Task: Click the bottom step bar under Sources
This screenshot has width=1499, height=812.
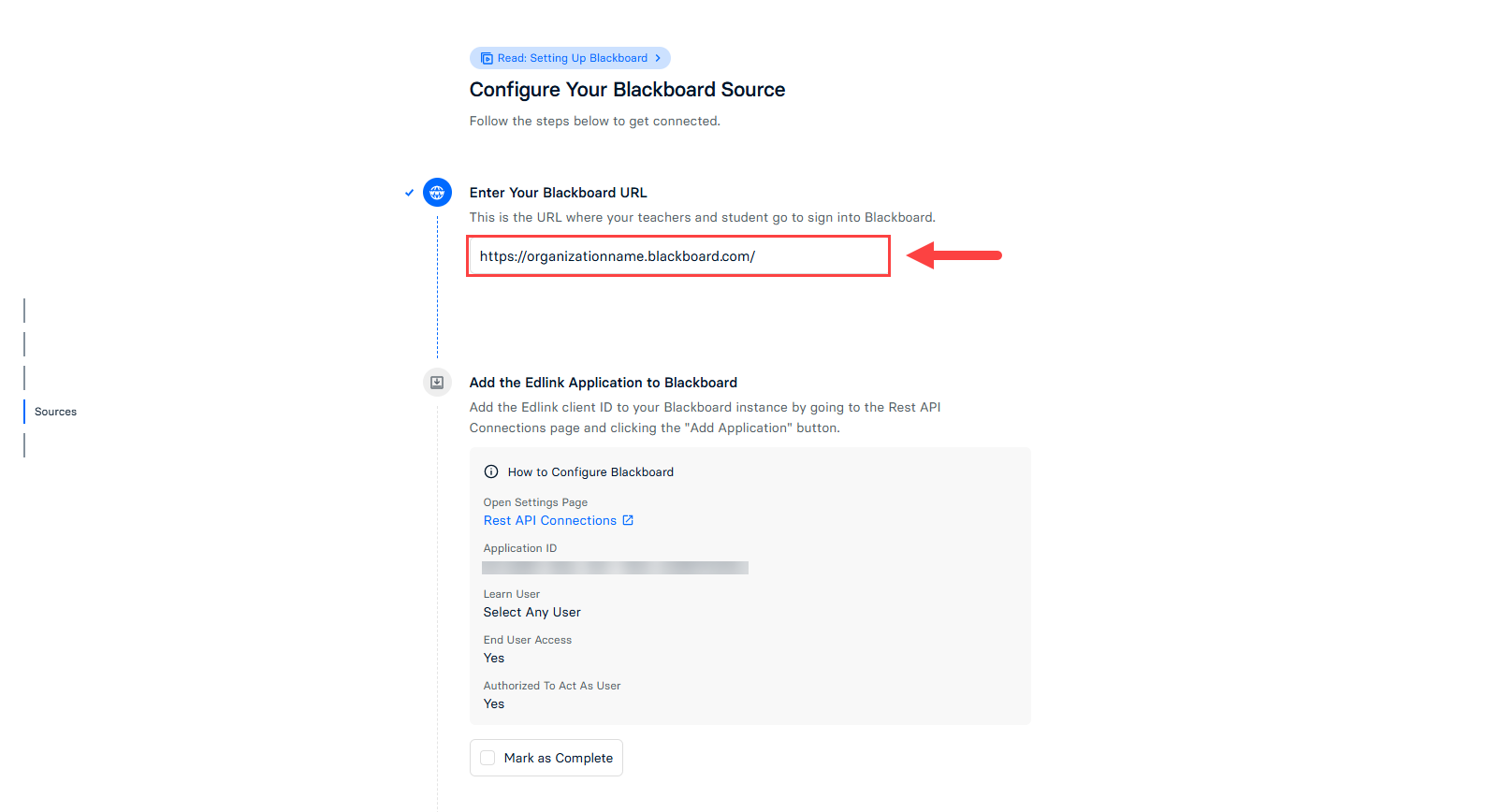Action: tap(23, 444)
